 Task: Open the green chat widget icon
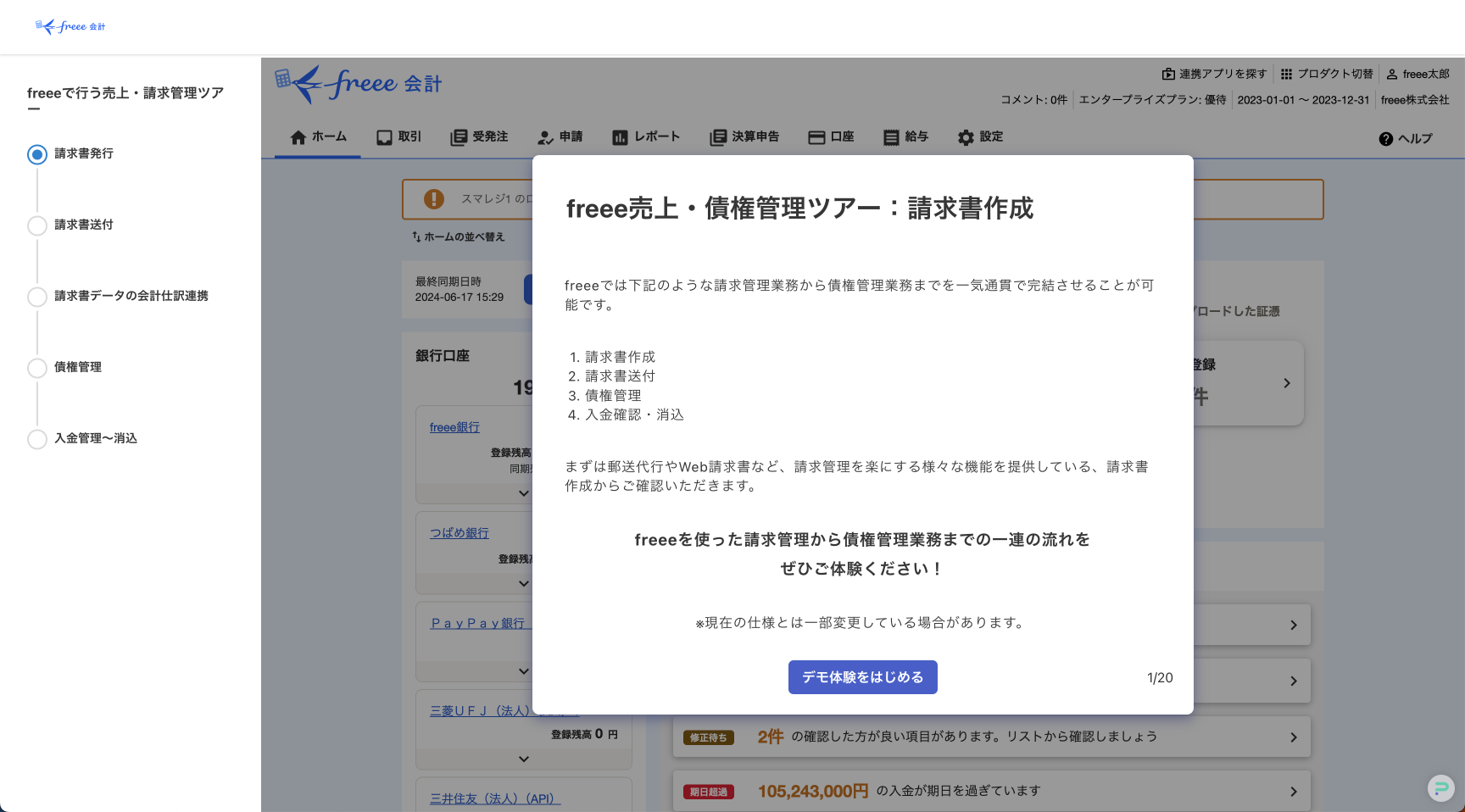(1441, 788)
